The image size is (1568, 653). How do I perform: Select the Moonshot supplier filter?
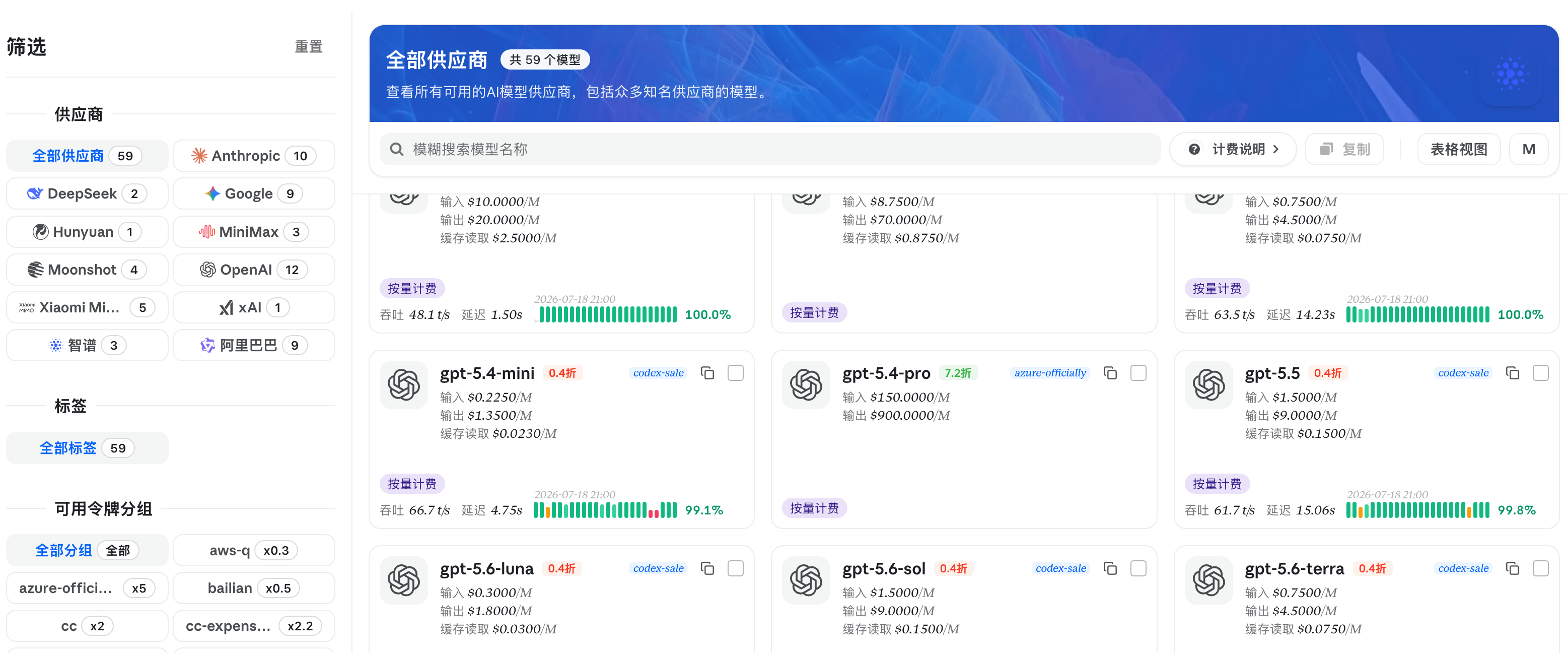click(x=87, y=270)
